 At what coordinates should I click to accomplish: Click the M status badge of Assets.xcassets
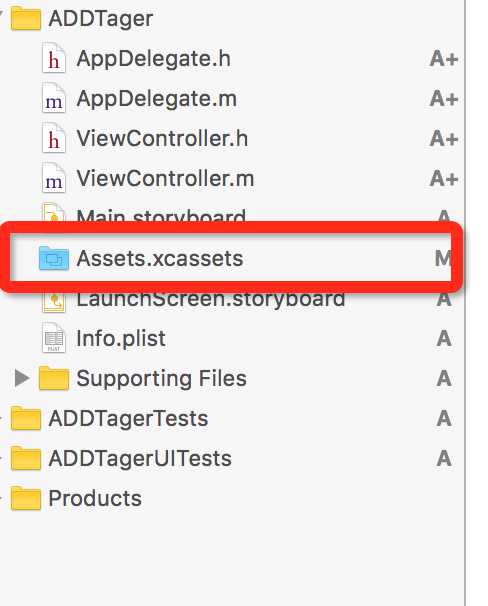(x=443, y=258)
